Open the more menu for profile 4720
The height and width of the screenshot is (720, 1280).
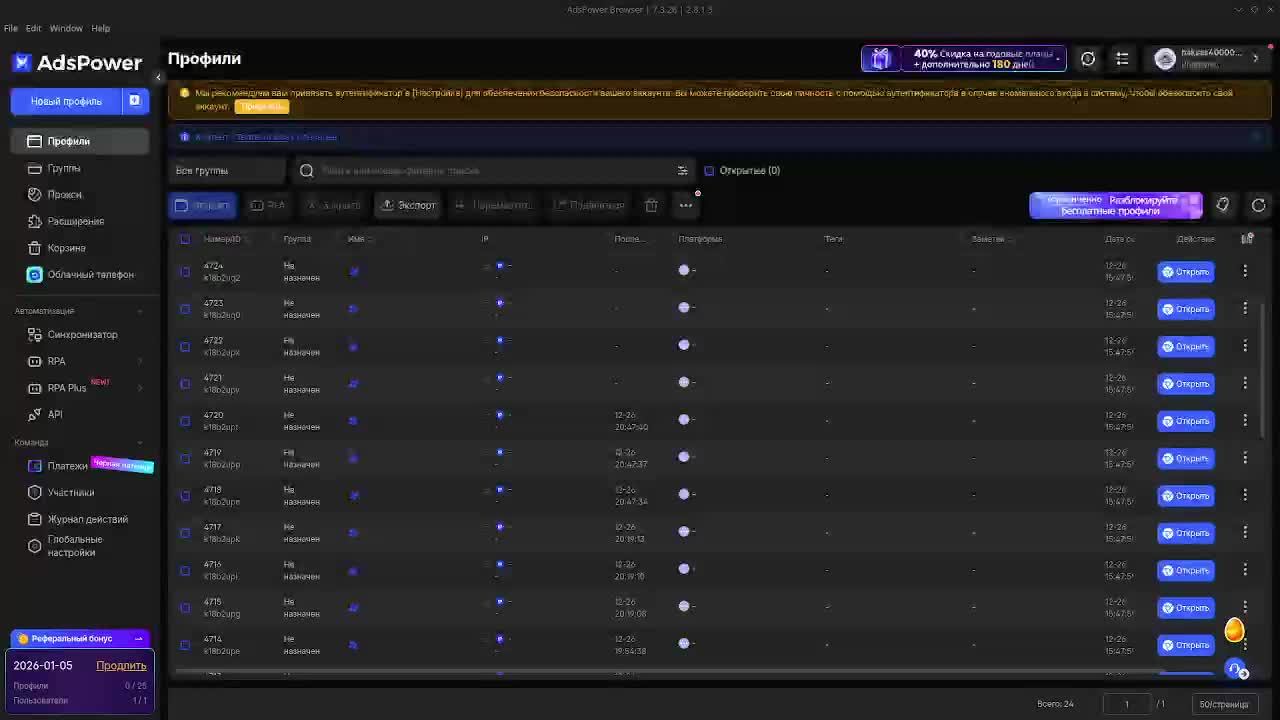(1245, 421)
